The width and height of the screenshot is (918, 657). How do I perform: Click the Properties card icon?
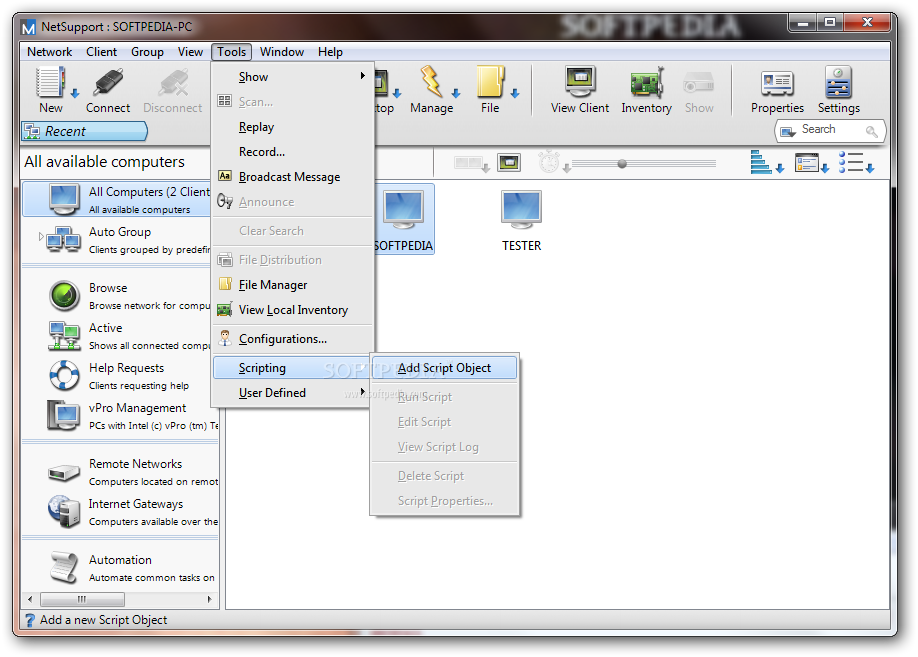coord(777,83)
